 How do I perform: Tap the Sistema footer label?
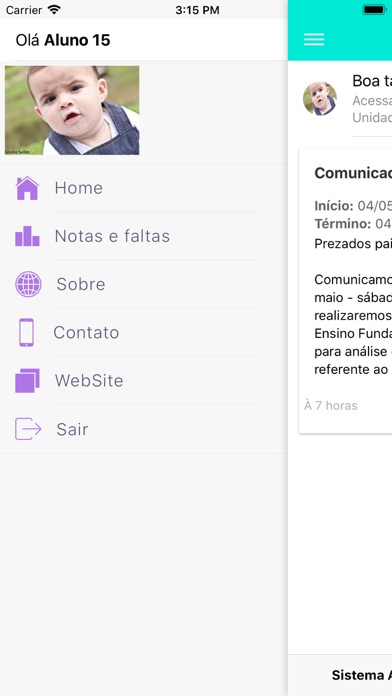click(362, 675)
